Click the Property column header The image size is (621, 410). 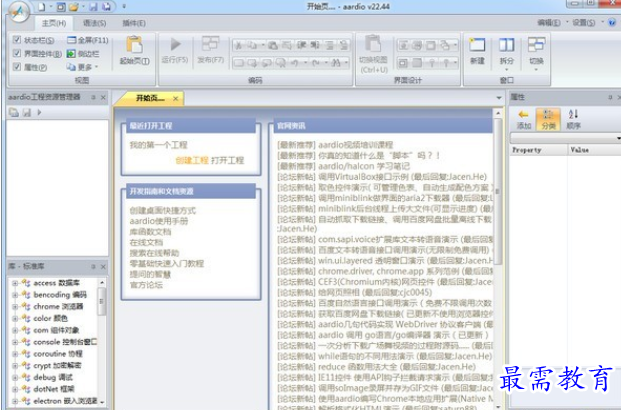(x=538, y=150)
